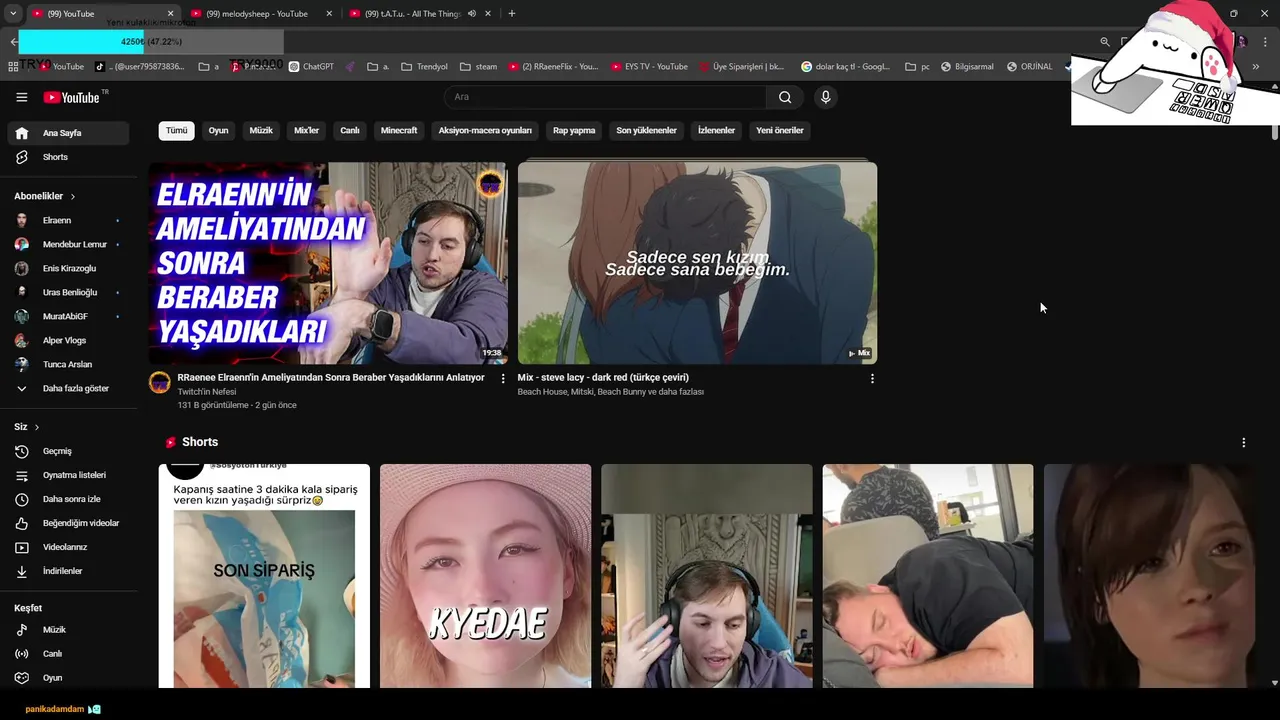The image size is (1280, 720).
Task: Open Oynatma listeleri playlists
Action: [68, 475]
